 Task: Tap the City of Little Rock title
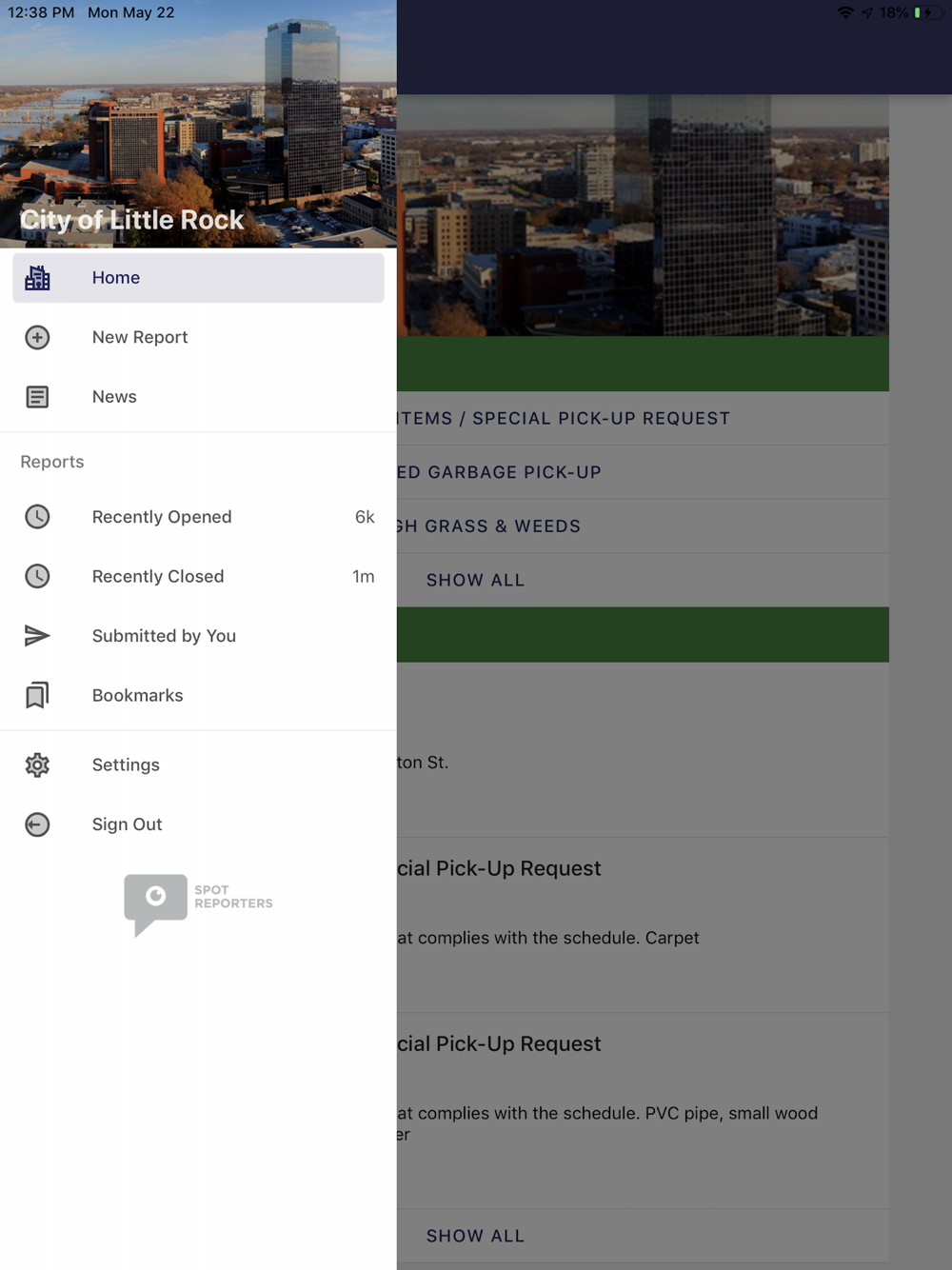pos(132,220)
